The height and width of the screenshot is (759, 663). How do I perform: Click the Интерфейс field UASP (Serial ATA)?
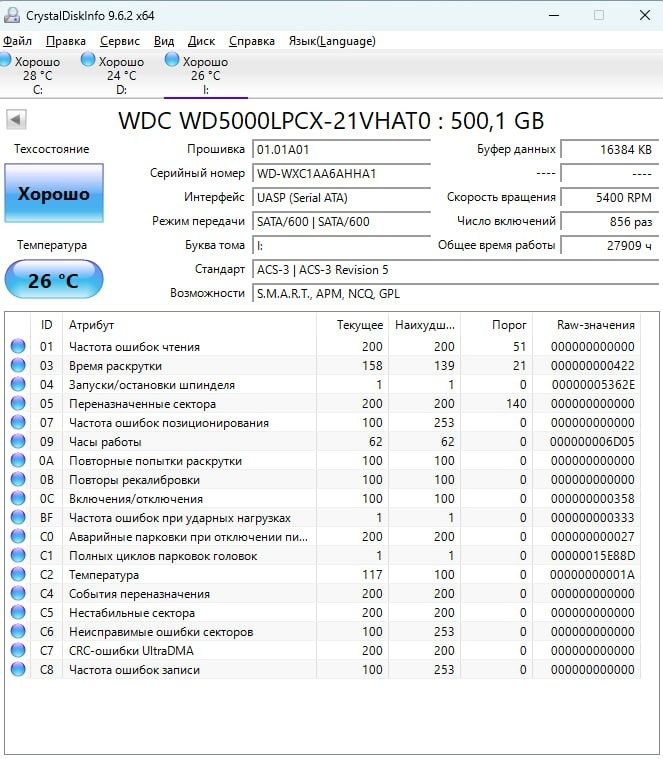[x=341, y=197]
